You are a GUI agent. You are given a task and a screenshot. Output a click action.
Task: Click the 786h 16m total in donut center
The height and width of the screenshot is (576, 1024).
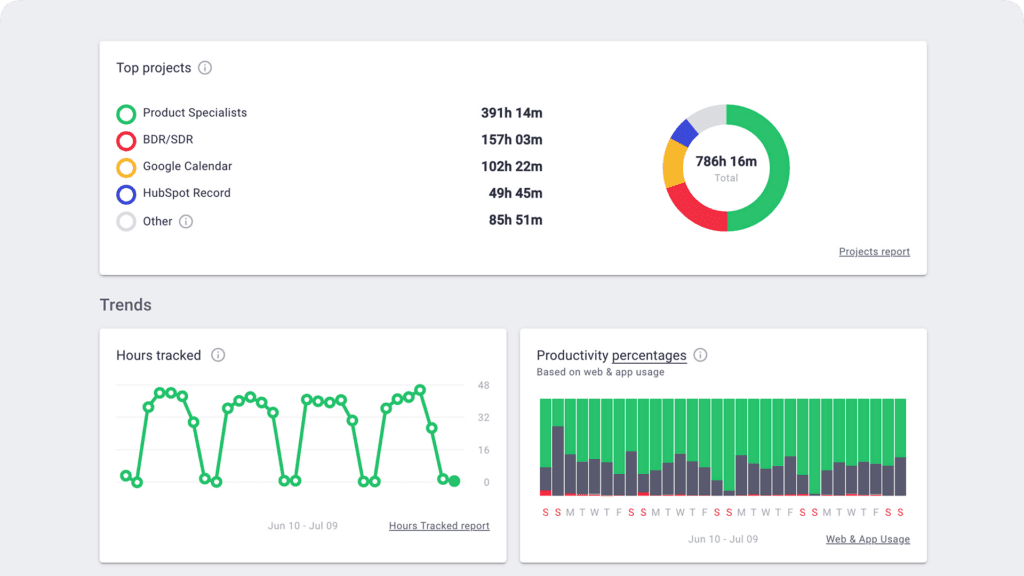pyautogui.click(x=726, y=162)
